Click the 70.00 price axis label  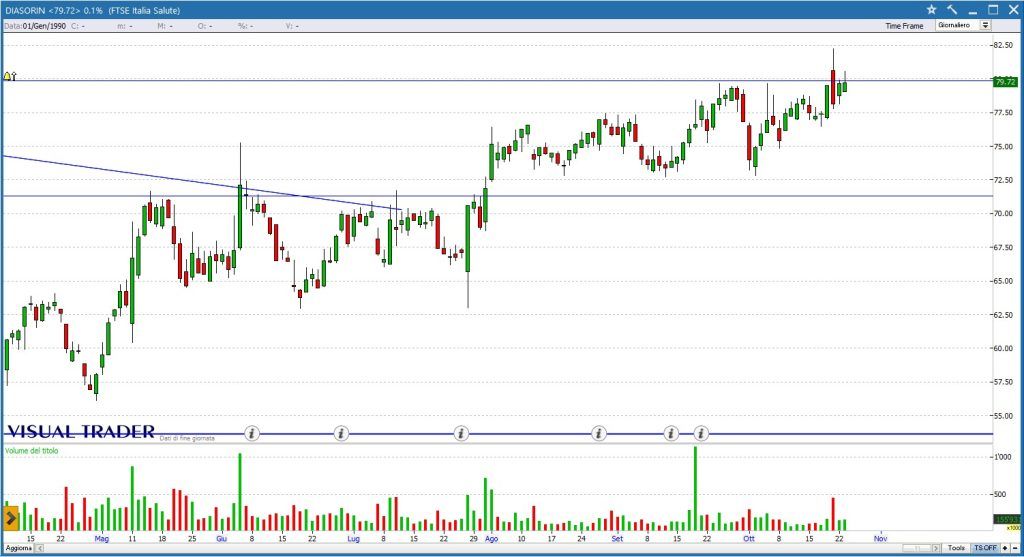(x=1002, y=214)
